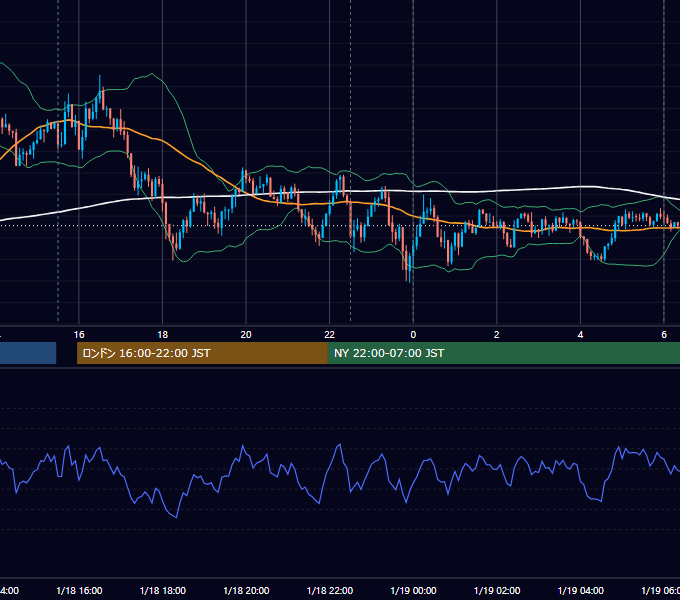Click the 20 hour label on the chart axis

(246, 334)
